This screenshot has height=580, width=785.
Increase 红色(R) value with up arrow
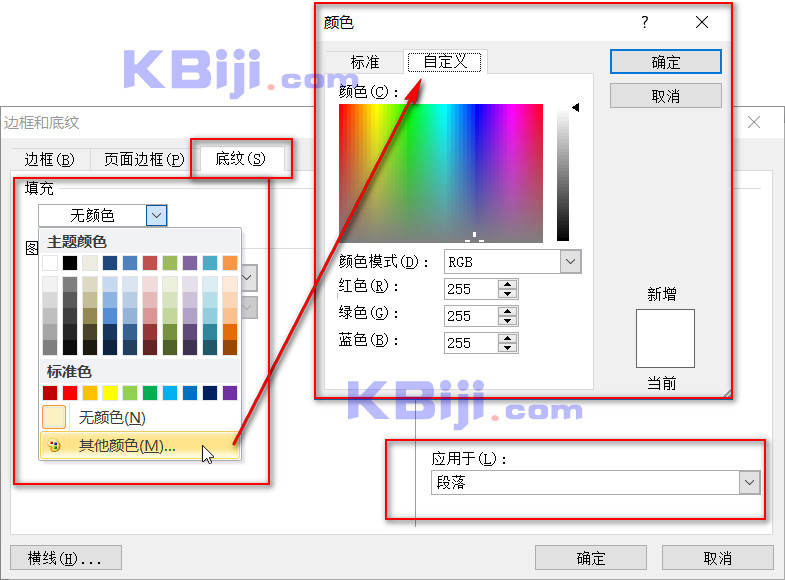click(508, 284)
